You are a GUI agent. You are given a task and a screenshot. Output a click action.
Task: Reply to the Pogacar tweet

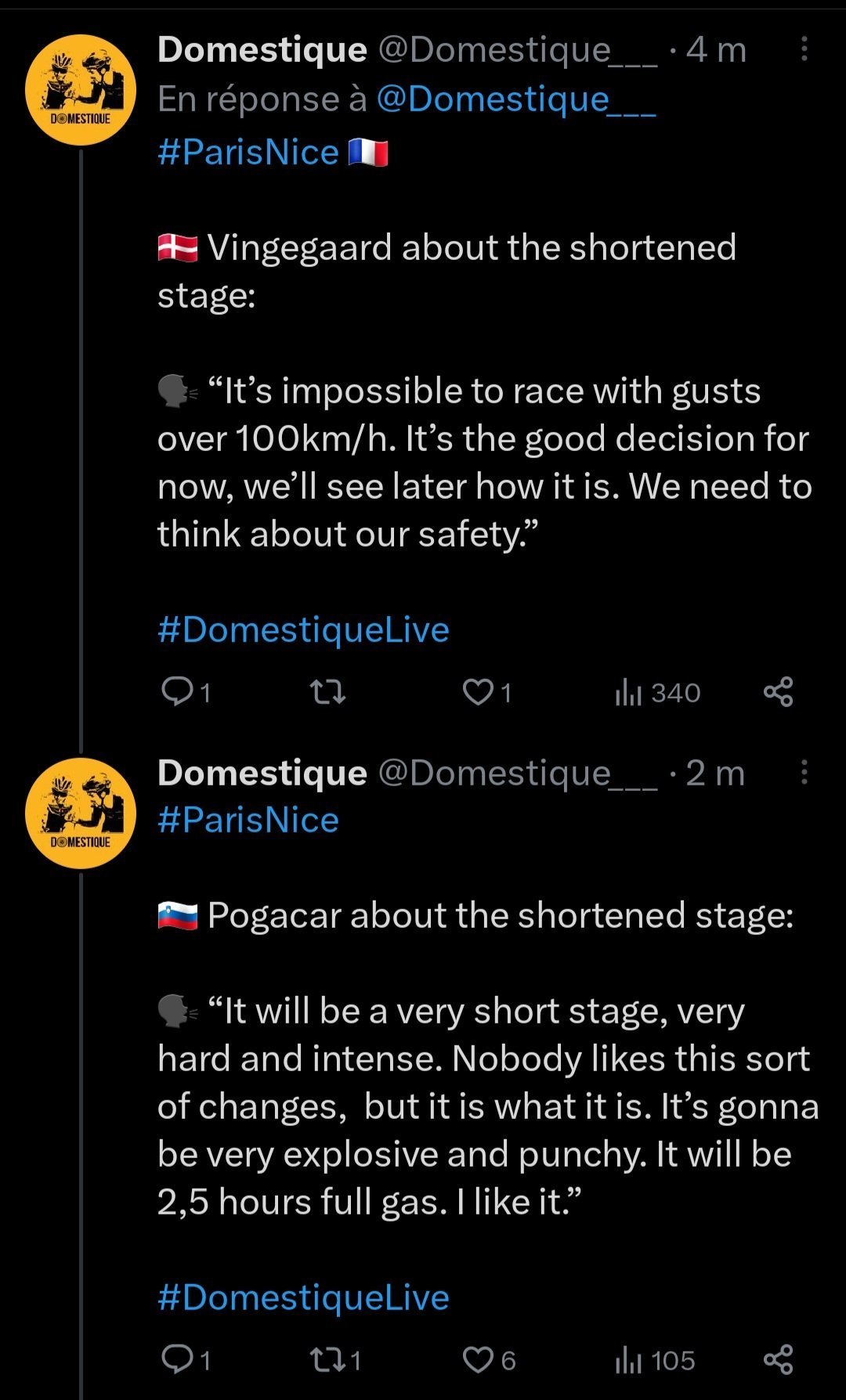[x=185, y=1360]
